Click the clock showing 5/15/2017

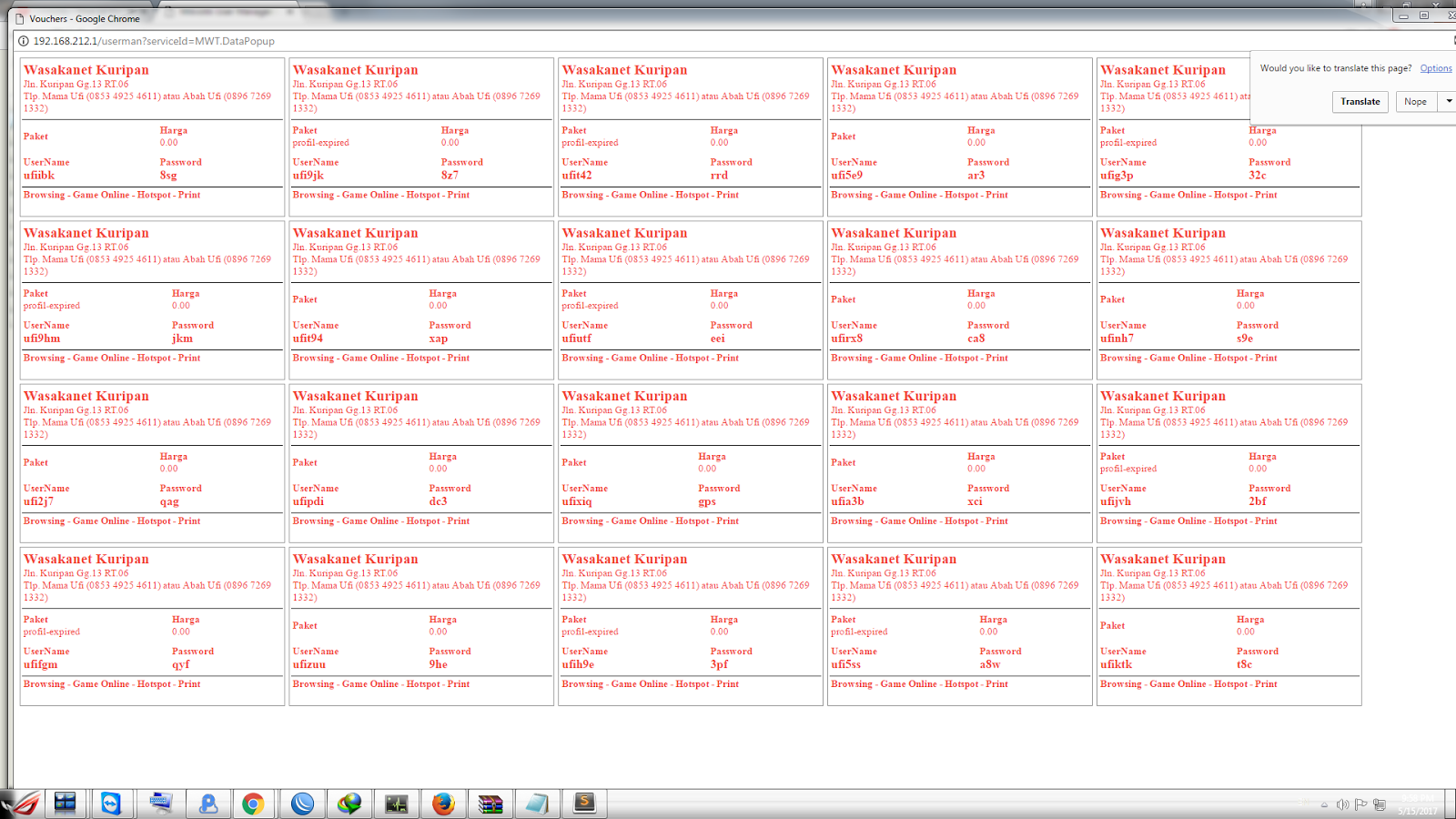pos(1419,804)
